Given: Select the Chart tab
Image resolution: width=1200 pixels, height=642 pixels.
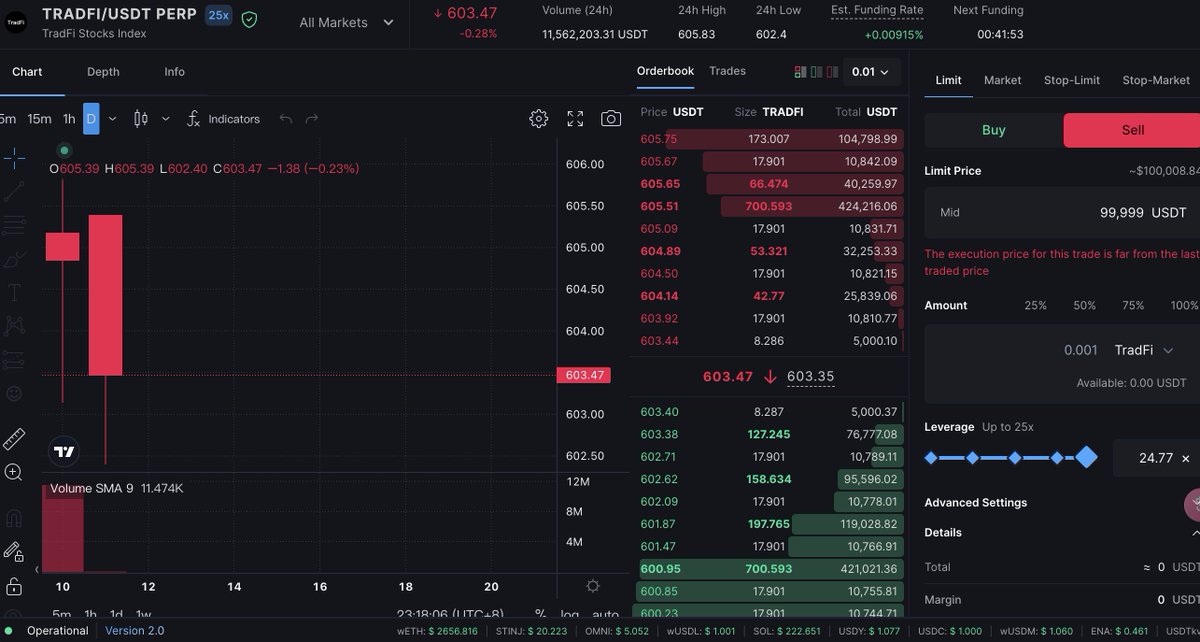Looking at the screenshot, I should pos(27,72).
